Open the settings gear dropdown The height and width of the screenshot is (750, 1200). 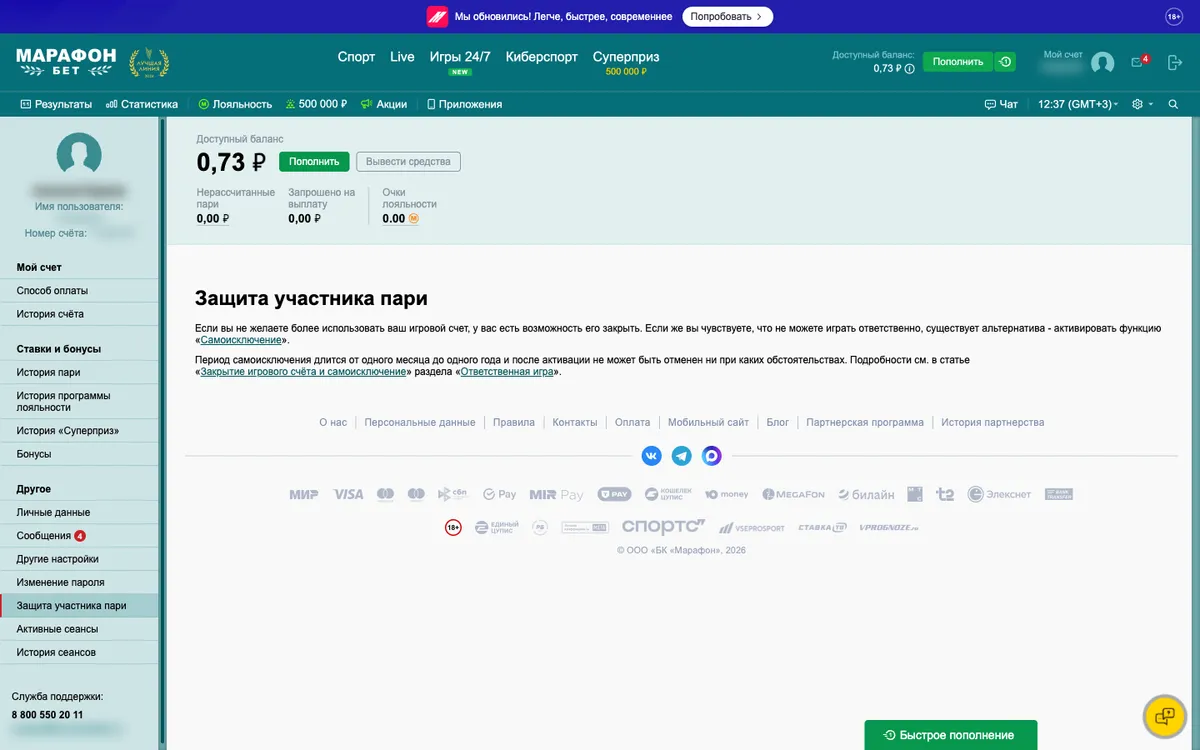[1141, 104]
